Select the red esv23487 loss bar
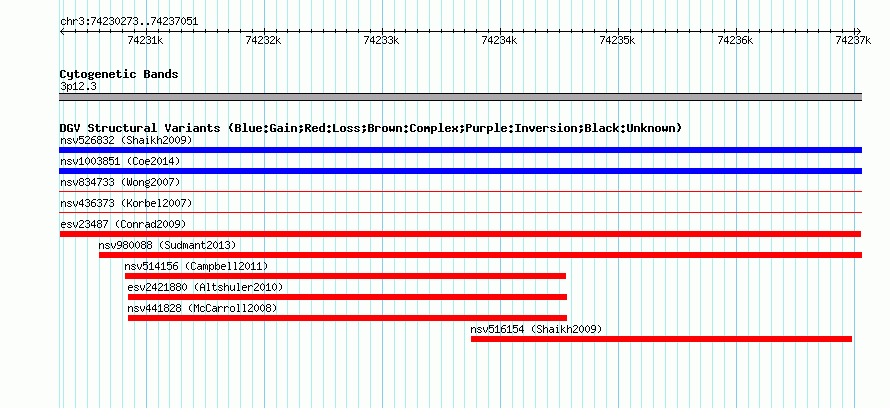Viewport: 890px width, 408px height. [x=460, y=234]
